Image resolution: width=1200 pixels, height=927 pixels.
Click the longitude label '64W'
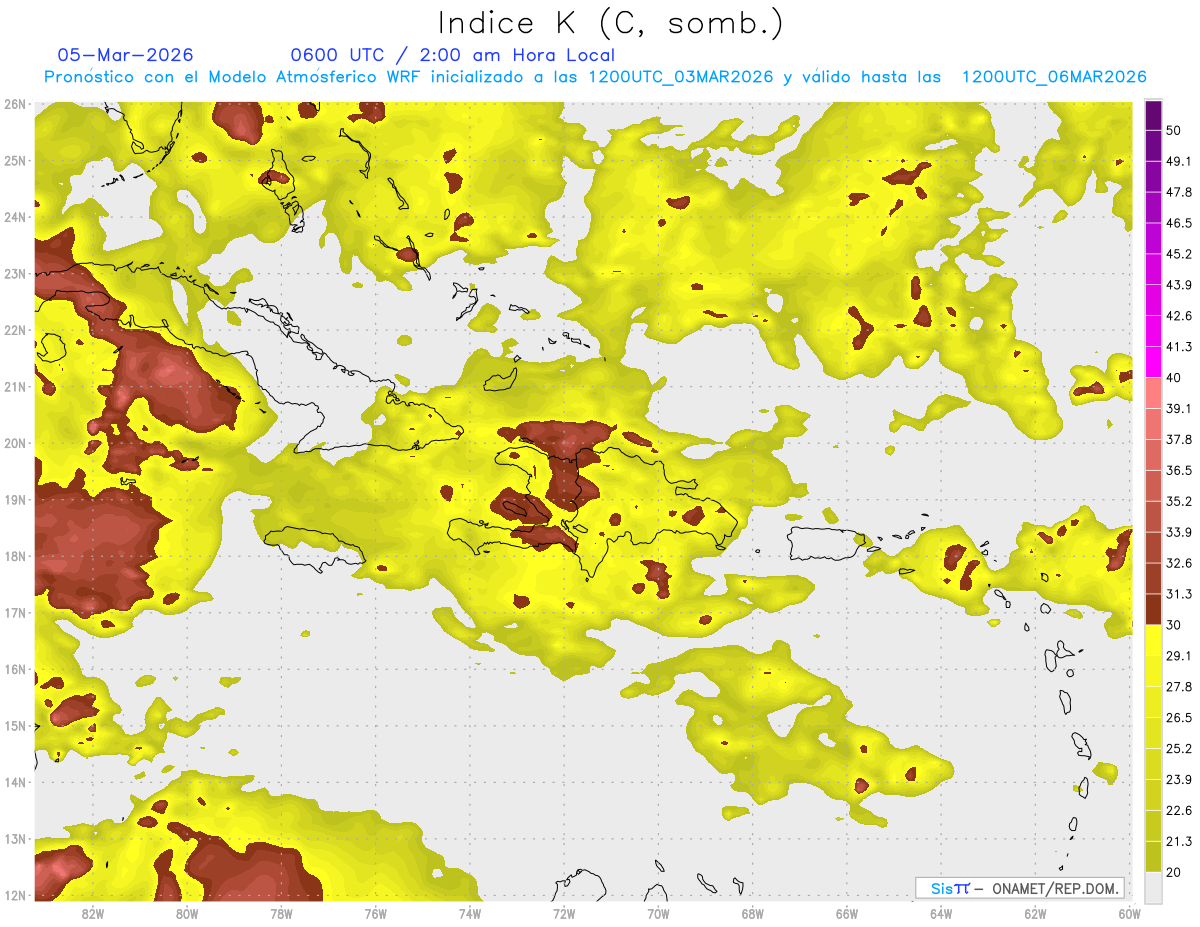click(941, 914)
